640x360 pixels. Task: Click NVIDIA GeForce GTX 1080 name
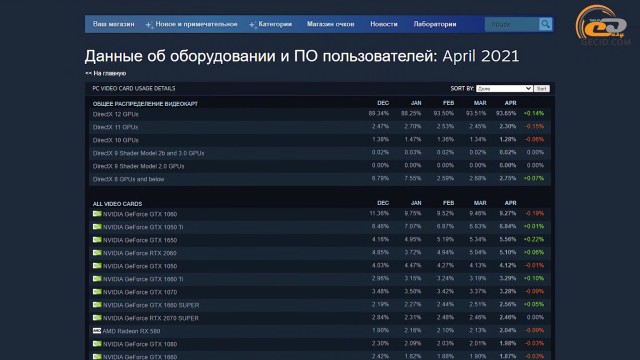[140, 344]
